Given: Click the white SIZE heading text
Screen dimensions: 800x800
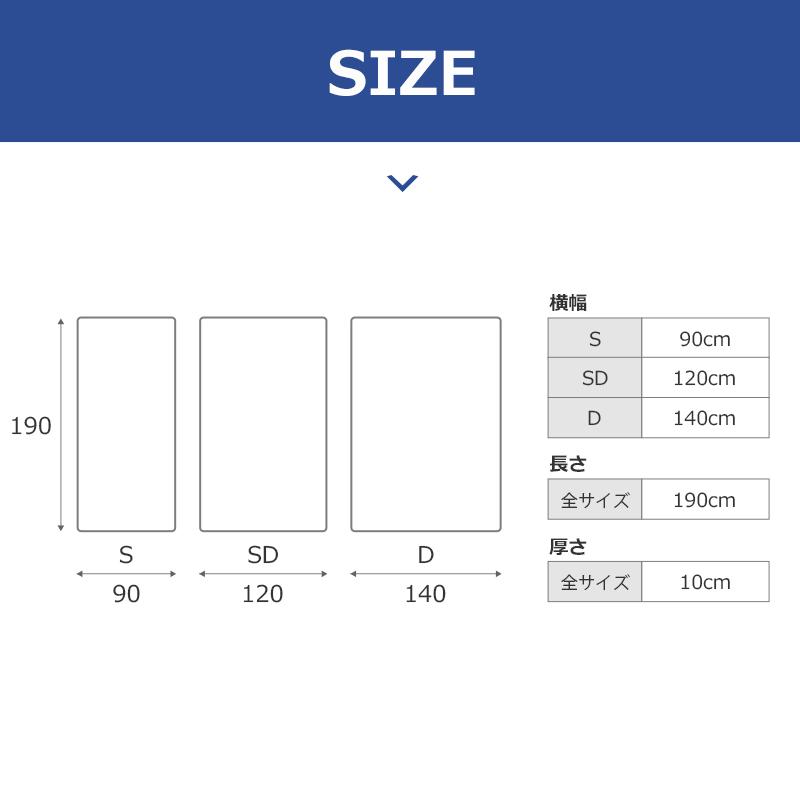Looking at the screenshot, I should click(x=401, y=72).
